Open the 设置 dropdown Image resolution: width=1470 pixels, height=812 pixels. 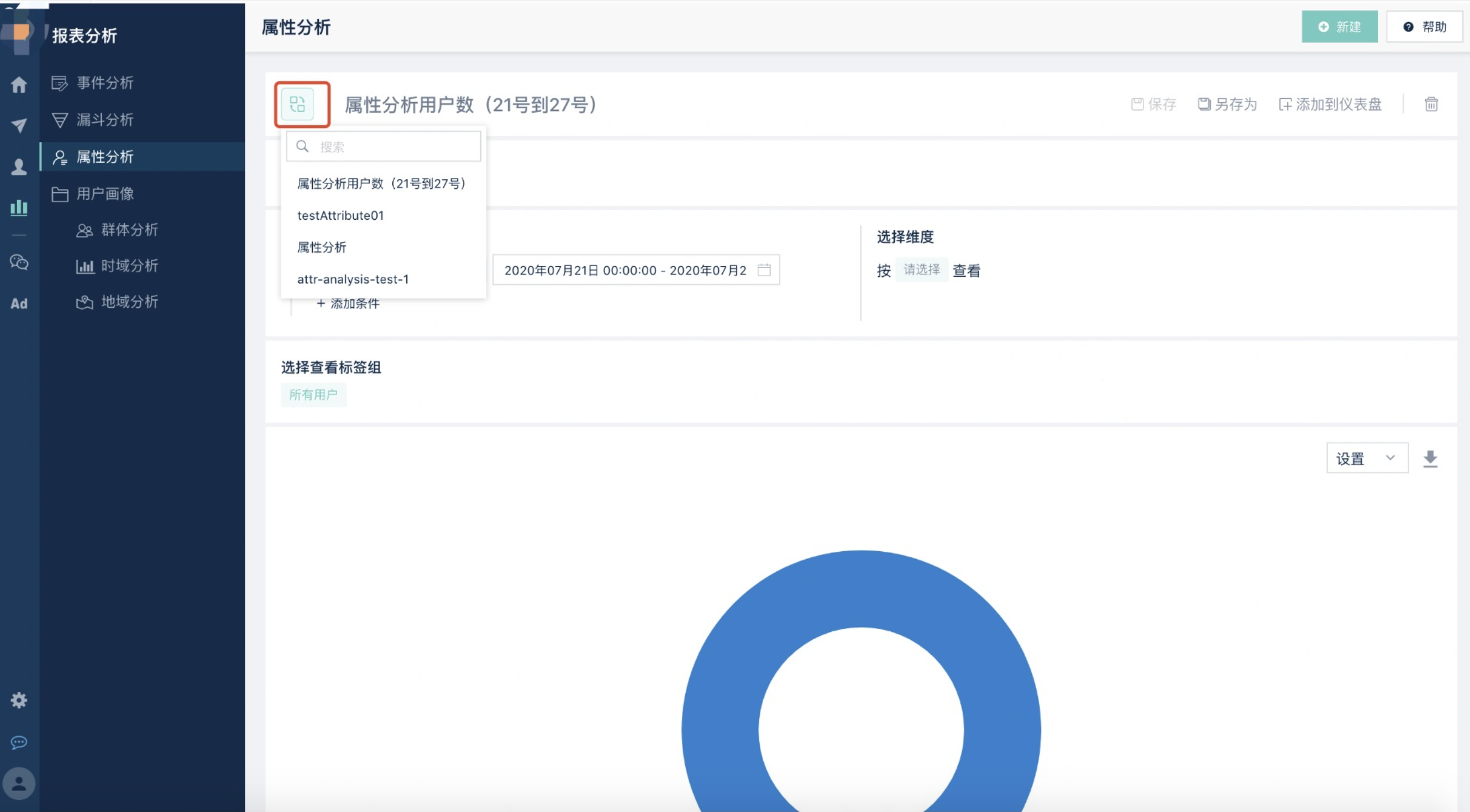tap(1367, 458)
